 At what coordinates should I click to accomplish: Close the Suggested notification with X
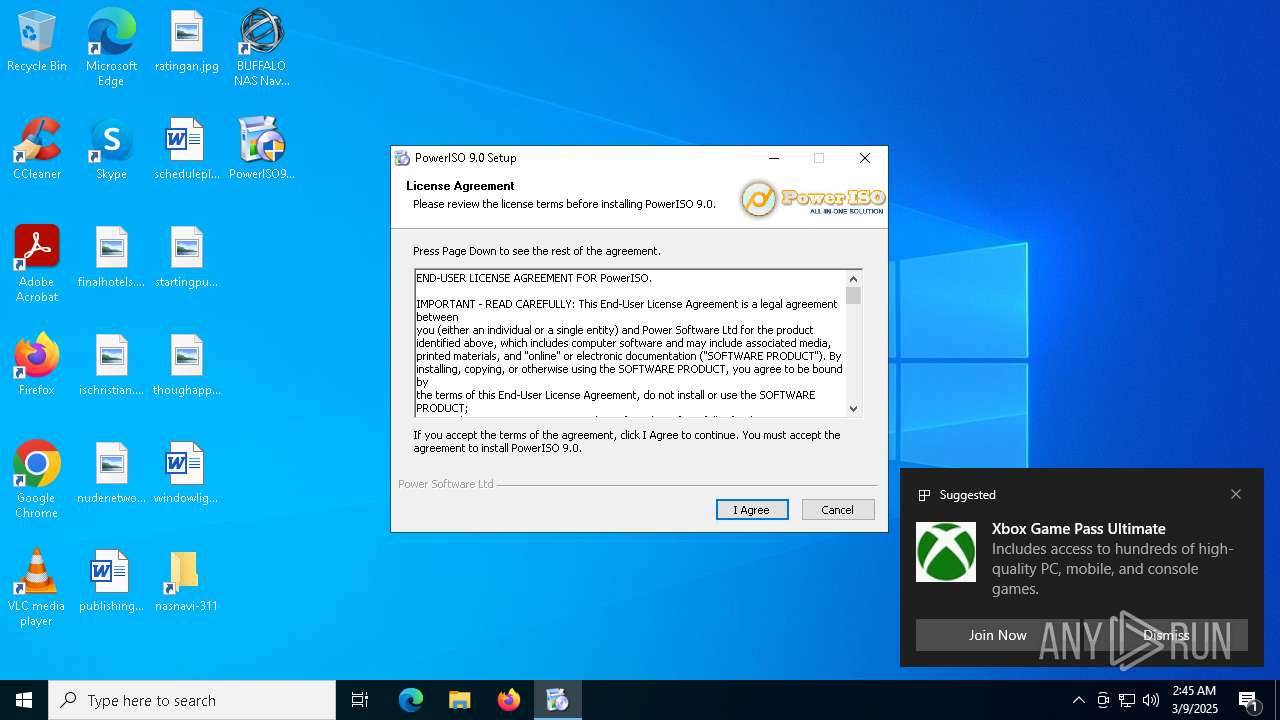point(1236,494)
